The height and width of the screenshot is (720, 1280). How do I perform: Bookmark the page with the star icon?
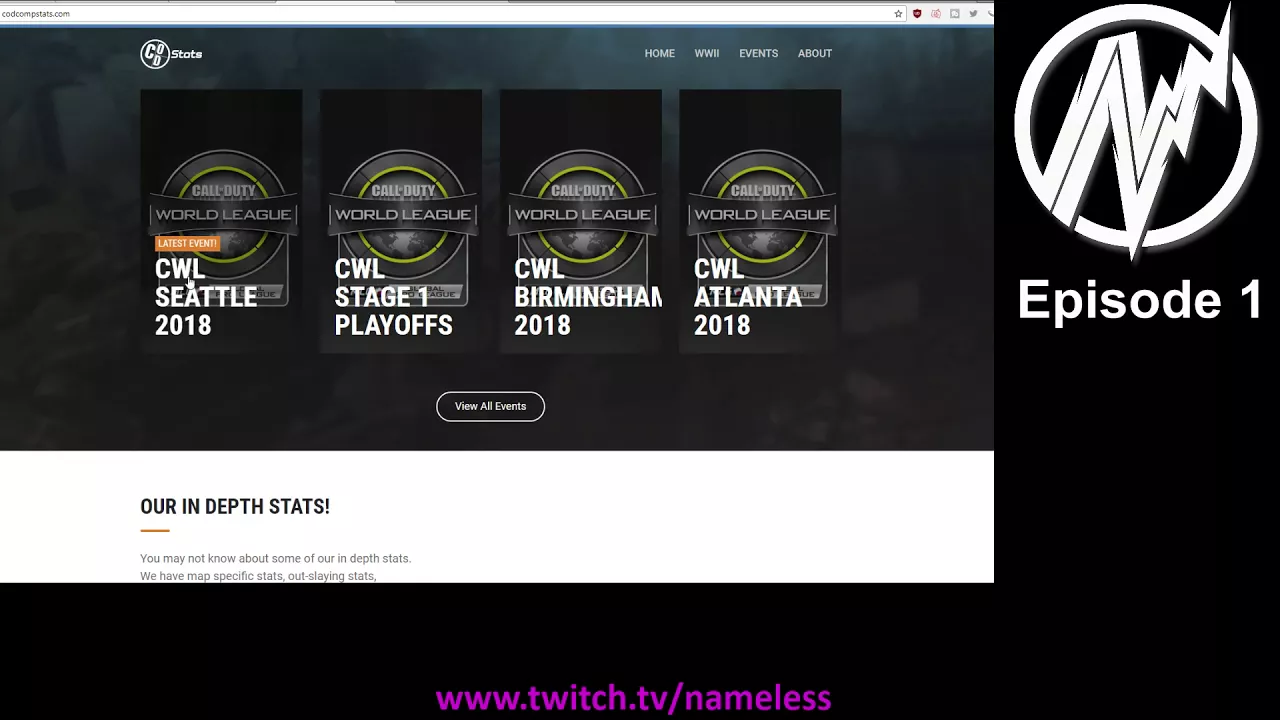point(898,14)
